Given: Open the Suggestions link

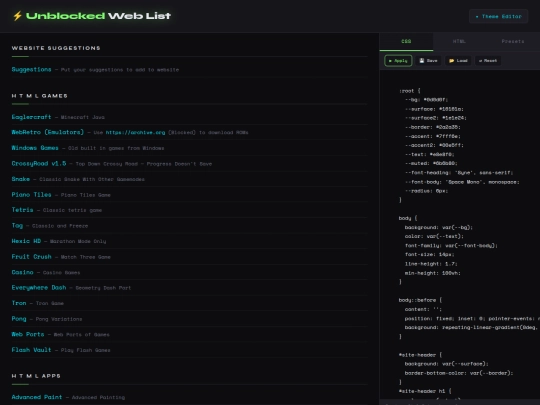Looking at the screenshot, I should click(x=31, y=69).
